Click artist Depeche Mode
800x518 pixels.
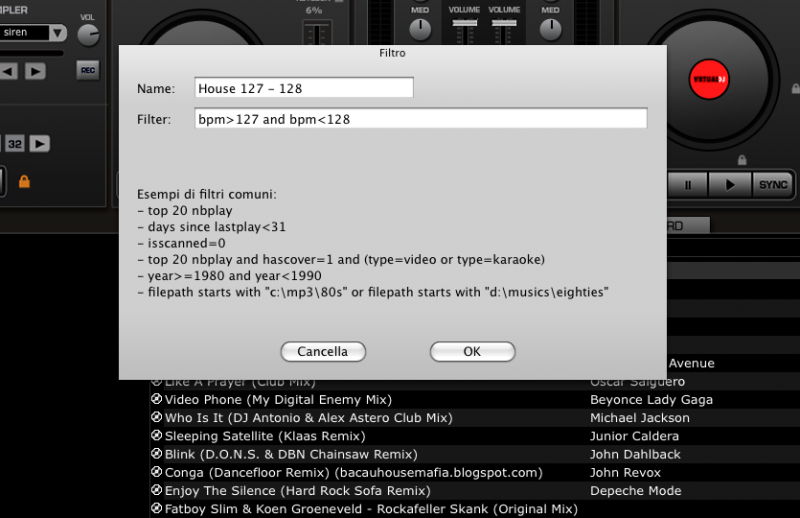(x=635, y=491)
